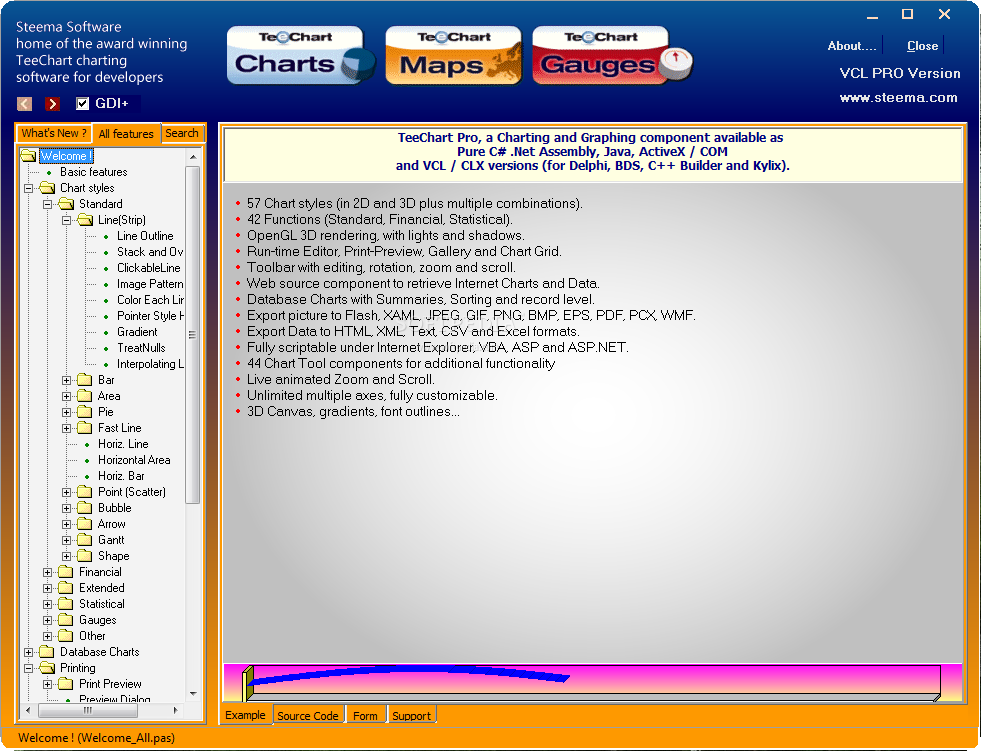This screenshot has height=751, width=981.
Task: Visit www.steema.com link
Action: [898, 98]
